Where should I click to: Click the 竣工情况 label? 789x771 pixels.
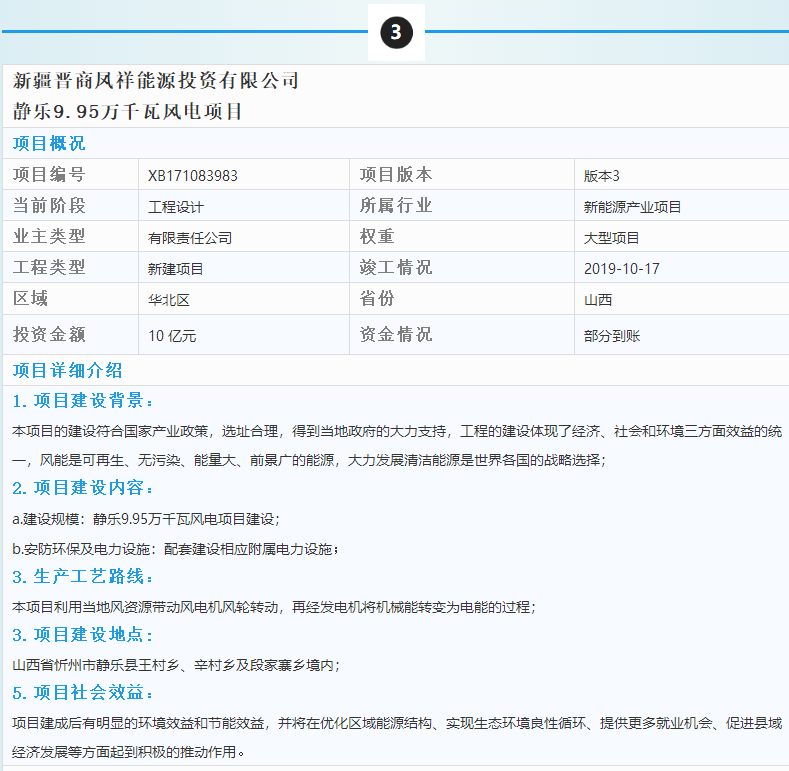[396, 267]
